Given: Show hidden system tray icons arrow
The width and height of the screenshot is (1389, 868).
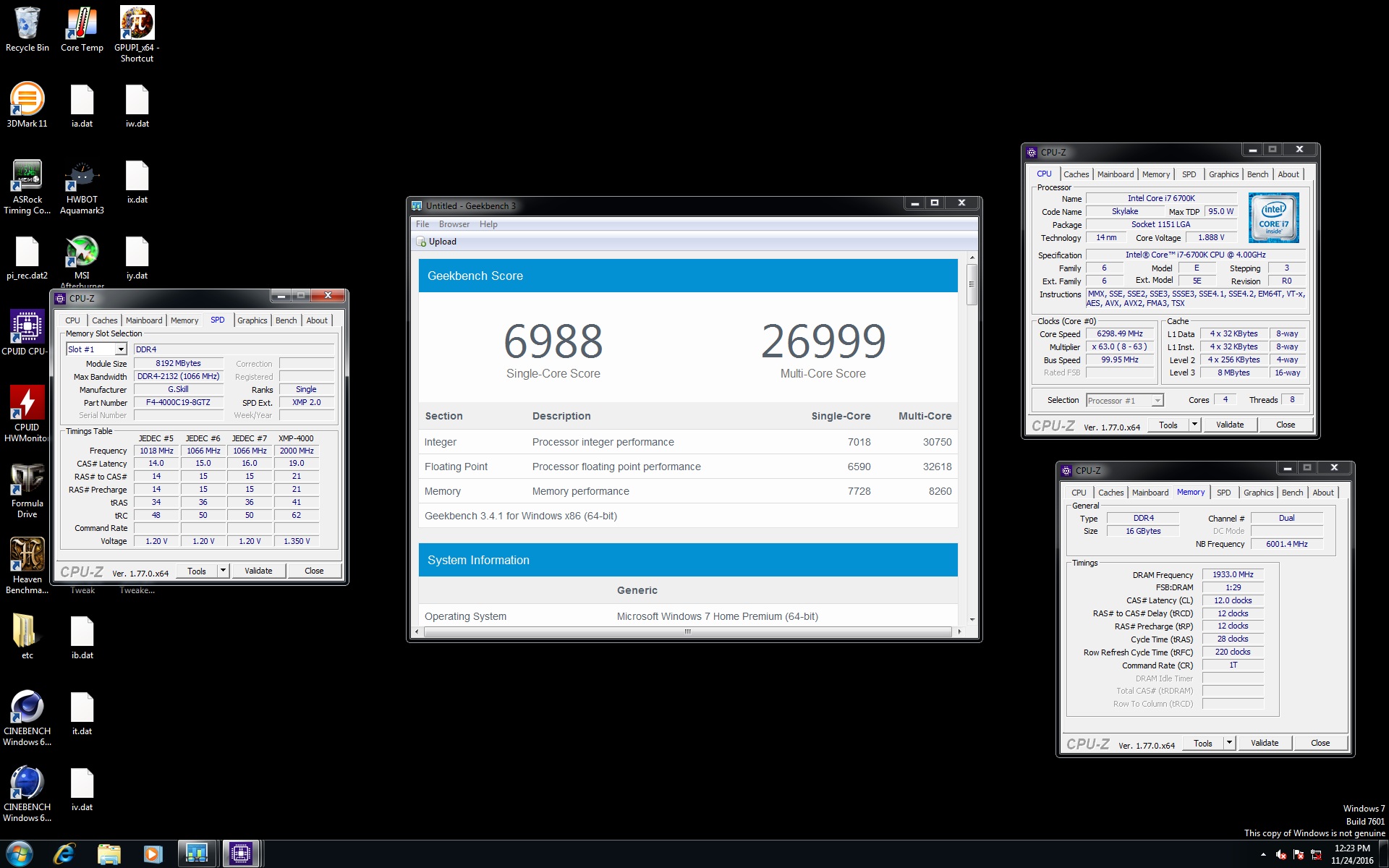Looking at the screenshot, I should pos(1264,855).
